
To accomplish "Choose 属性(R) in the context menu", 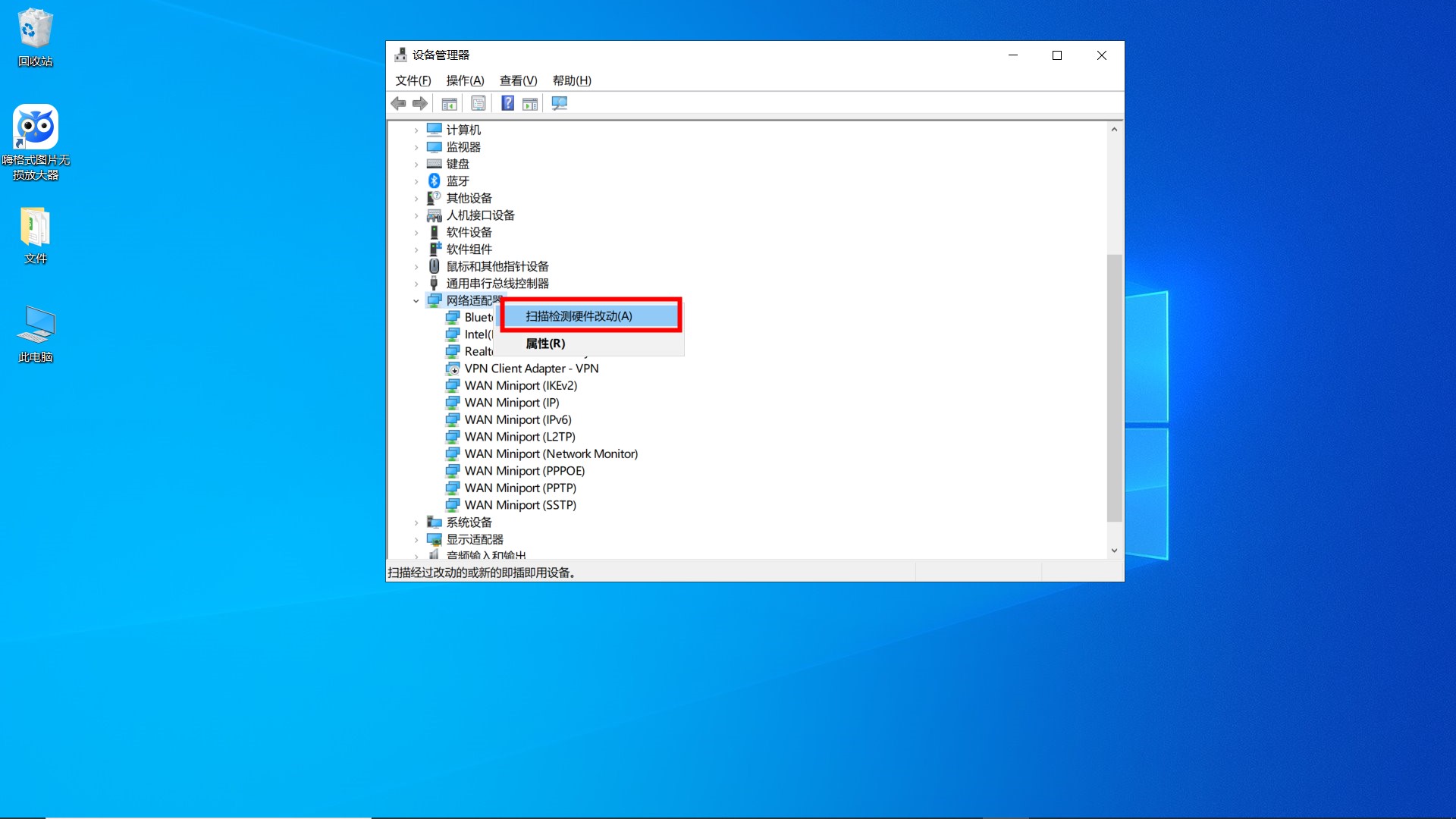I will pyautogui.click(x=545, y=344).
